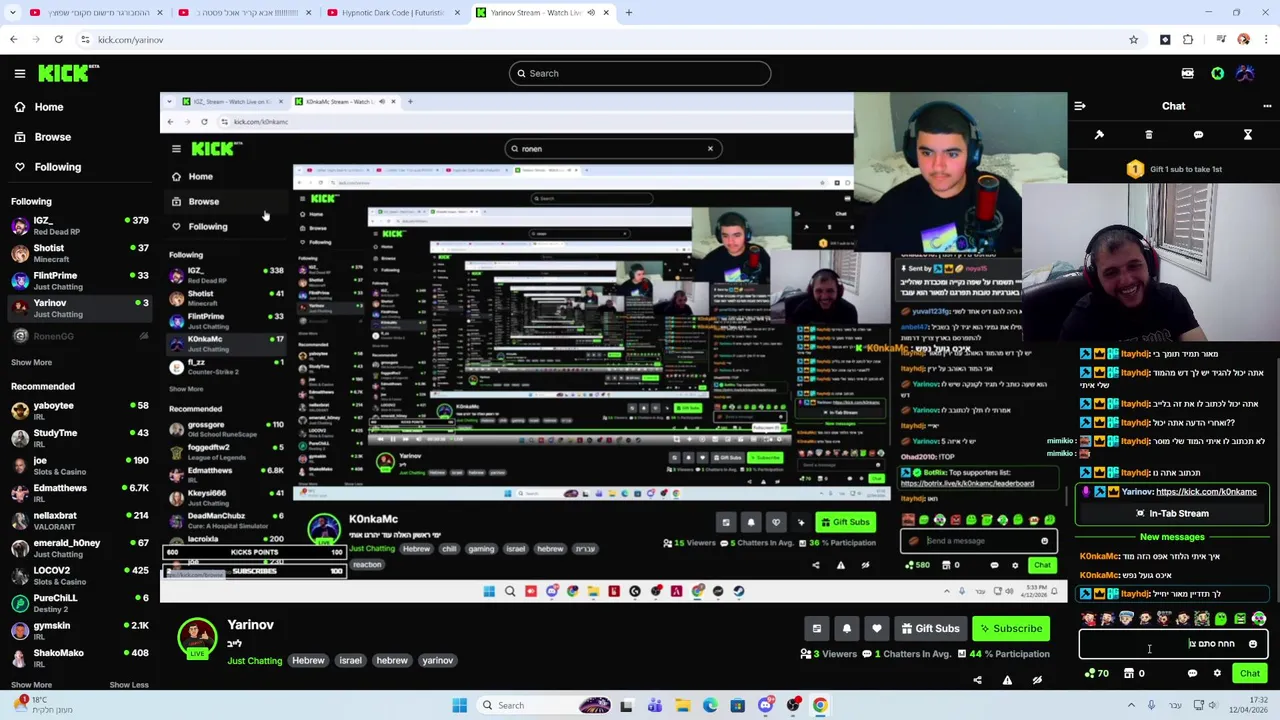
Task: Open the Kick hamburger sidebar menu
Action: [20, 73]
